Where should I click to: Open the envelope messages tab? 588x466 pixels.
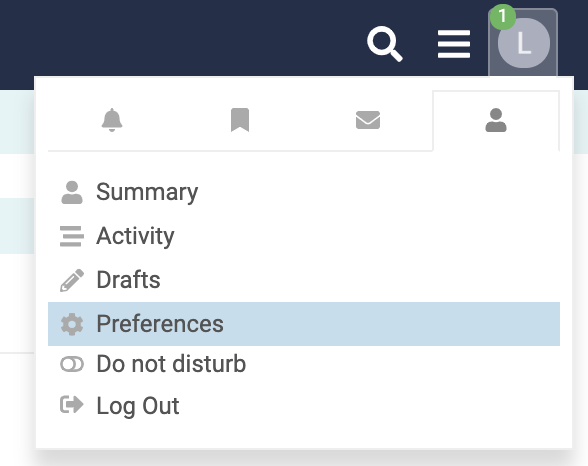click(x=368, y=120)
